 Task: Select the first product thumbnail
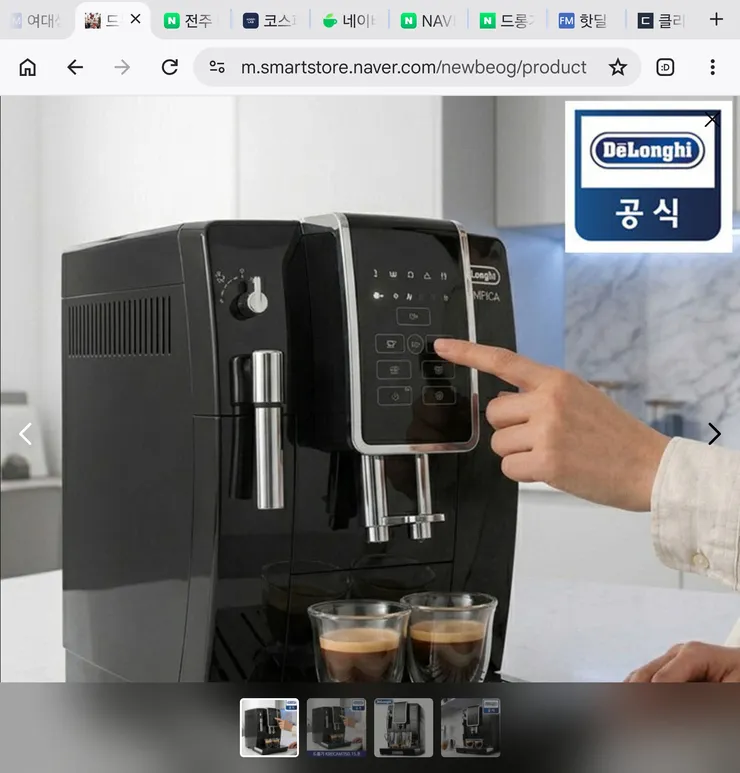click(269, 728)
